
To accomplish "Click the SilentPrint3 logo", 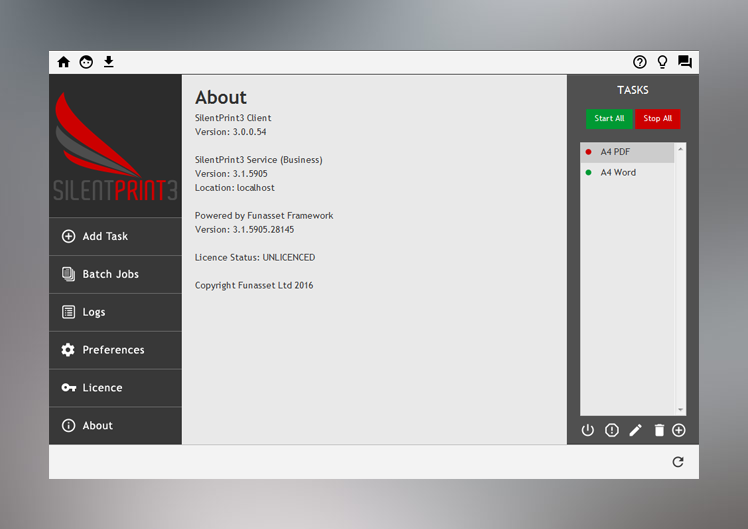I will [x=115, y=146].
